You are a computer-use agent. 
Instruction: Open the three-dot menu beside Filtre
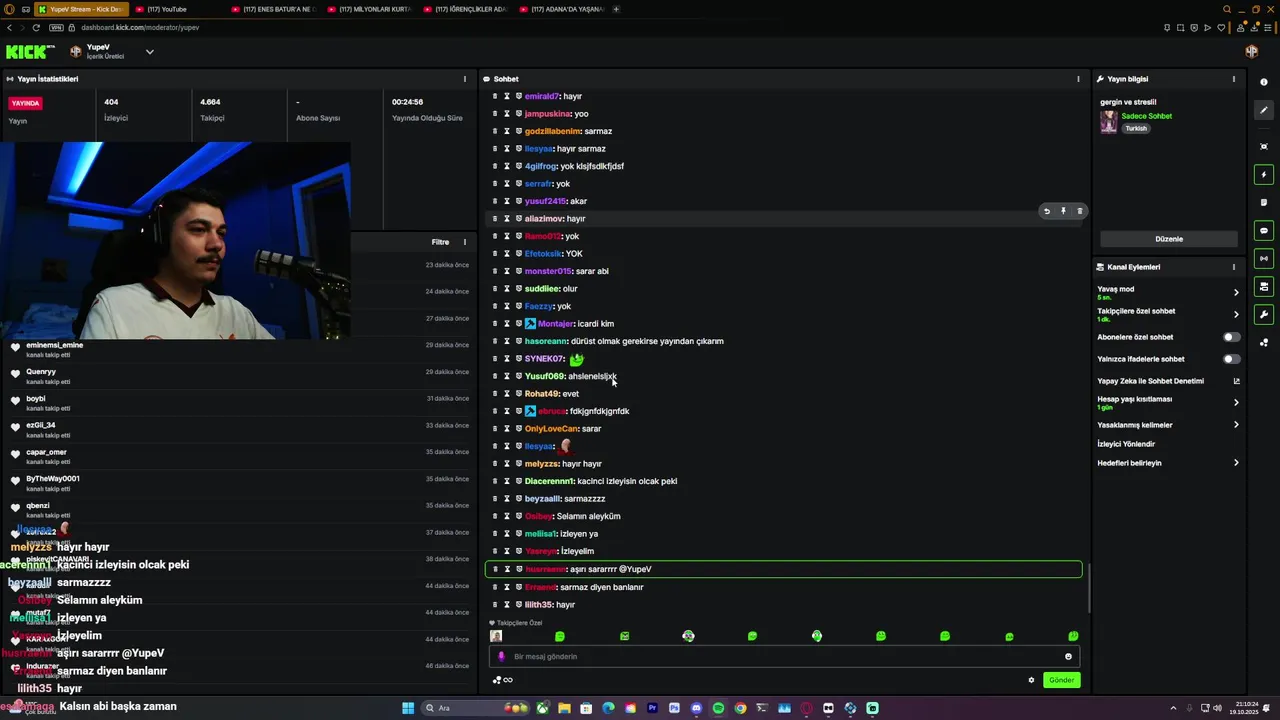click(x=464, y=242)
